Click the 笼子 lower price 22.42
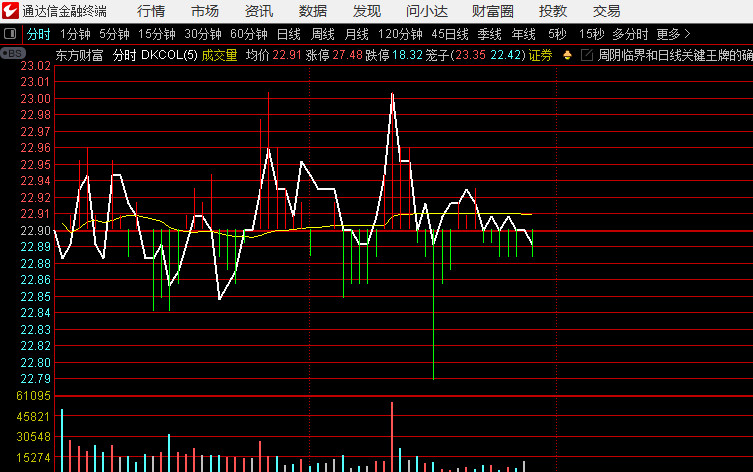Screen dimensions: 753x472 [506, 55]
